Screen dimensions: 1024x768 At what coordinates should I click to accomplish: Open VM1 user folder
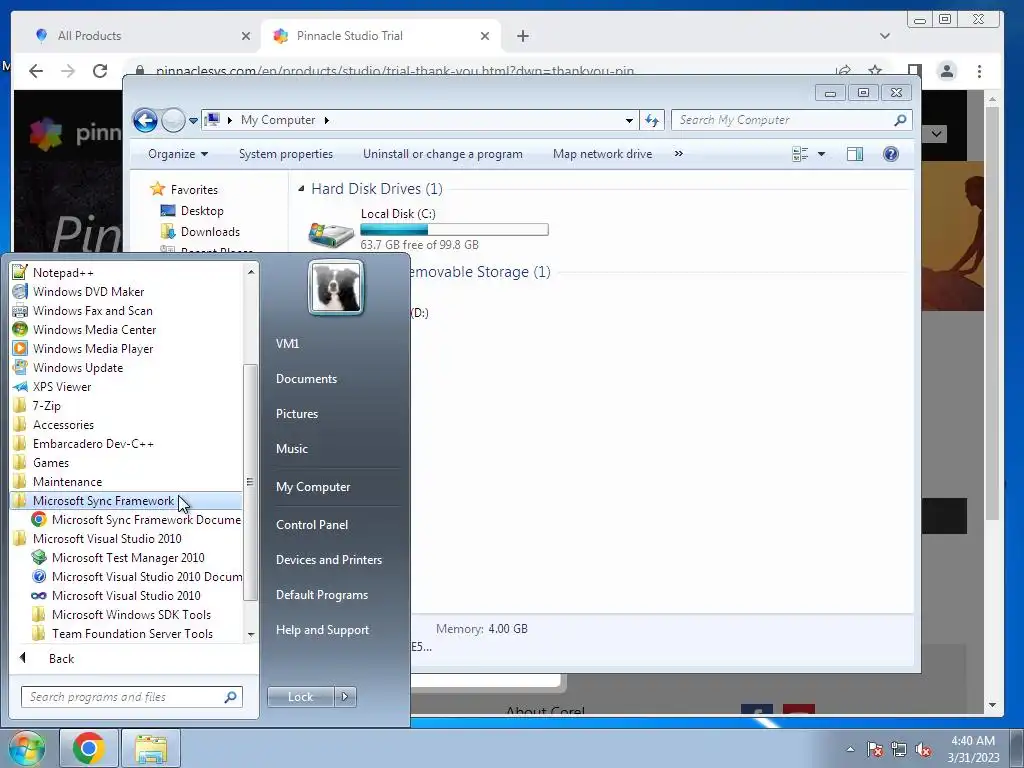[x=287, y=344]
